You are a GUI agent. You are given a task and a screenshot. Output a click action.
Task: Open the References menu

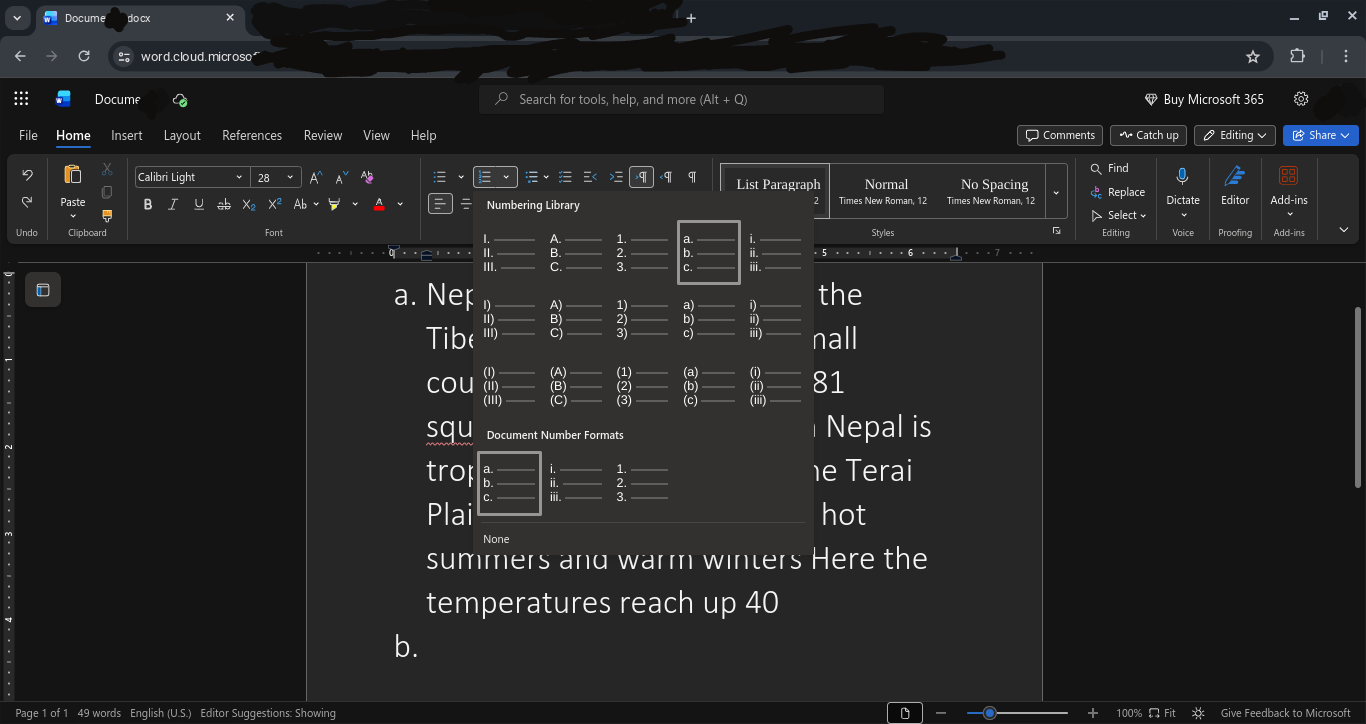[251, 135]
